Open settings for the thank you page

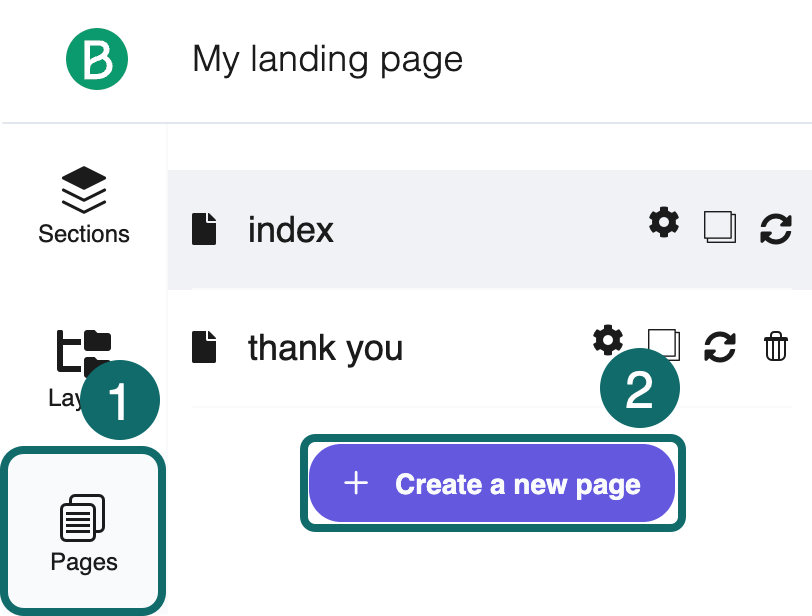click(x=606, y=341)
